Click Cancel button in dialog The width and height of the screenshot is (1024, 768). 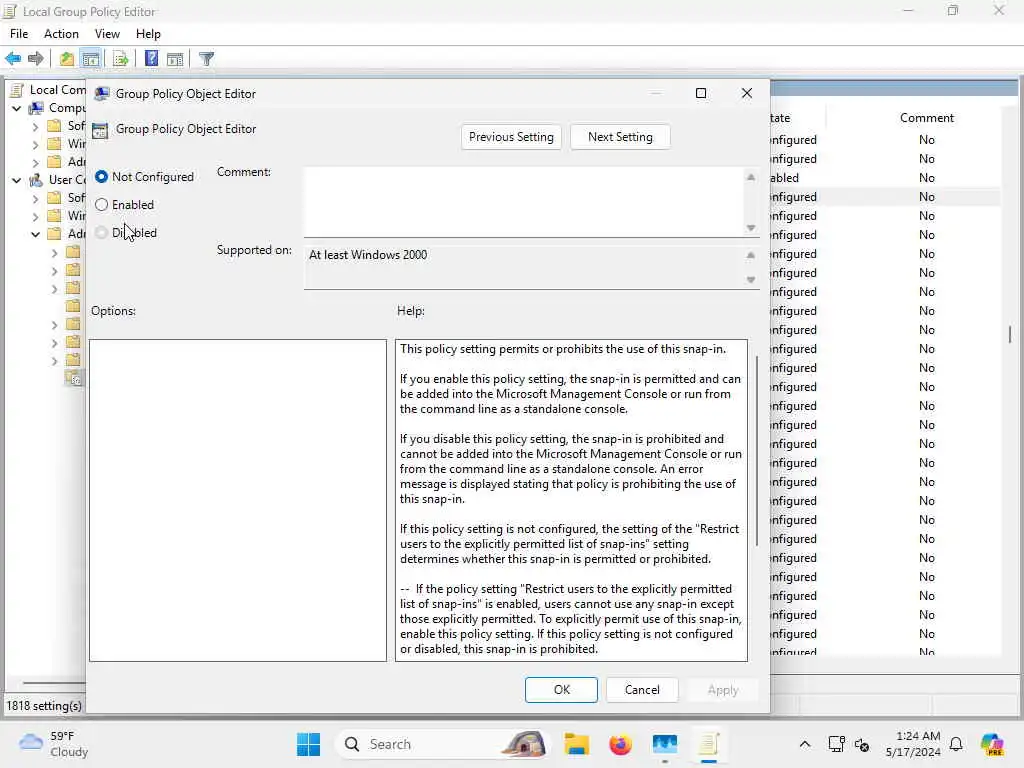642,690
